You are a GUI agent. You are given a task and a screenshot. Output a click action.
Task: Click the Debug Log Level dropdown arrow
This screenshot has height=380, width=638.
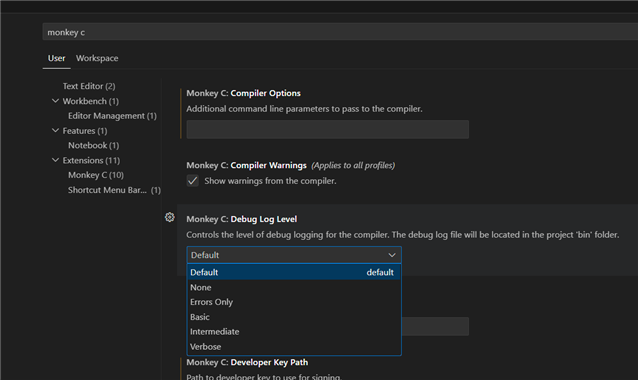tap(392, 255)
